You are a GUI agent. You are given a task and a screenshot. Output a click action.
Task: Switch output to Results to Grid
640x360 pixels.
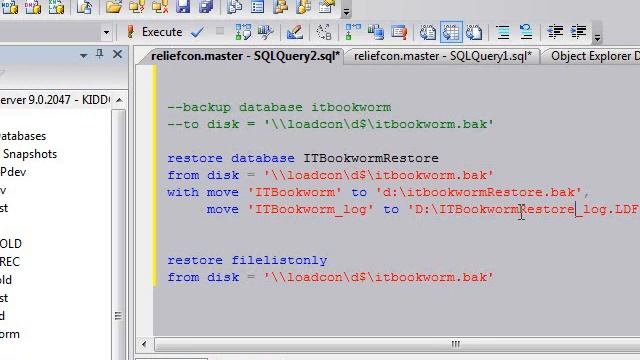tap(451, 32)
